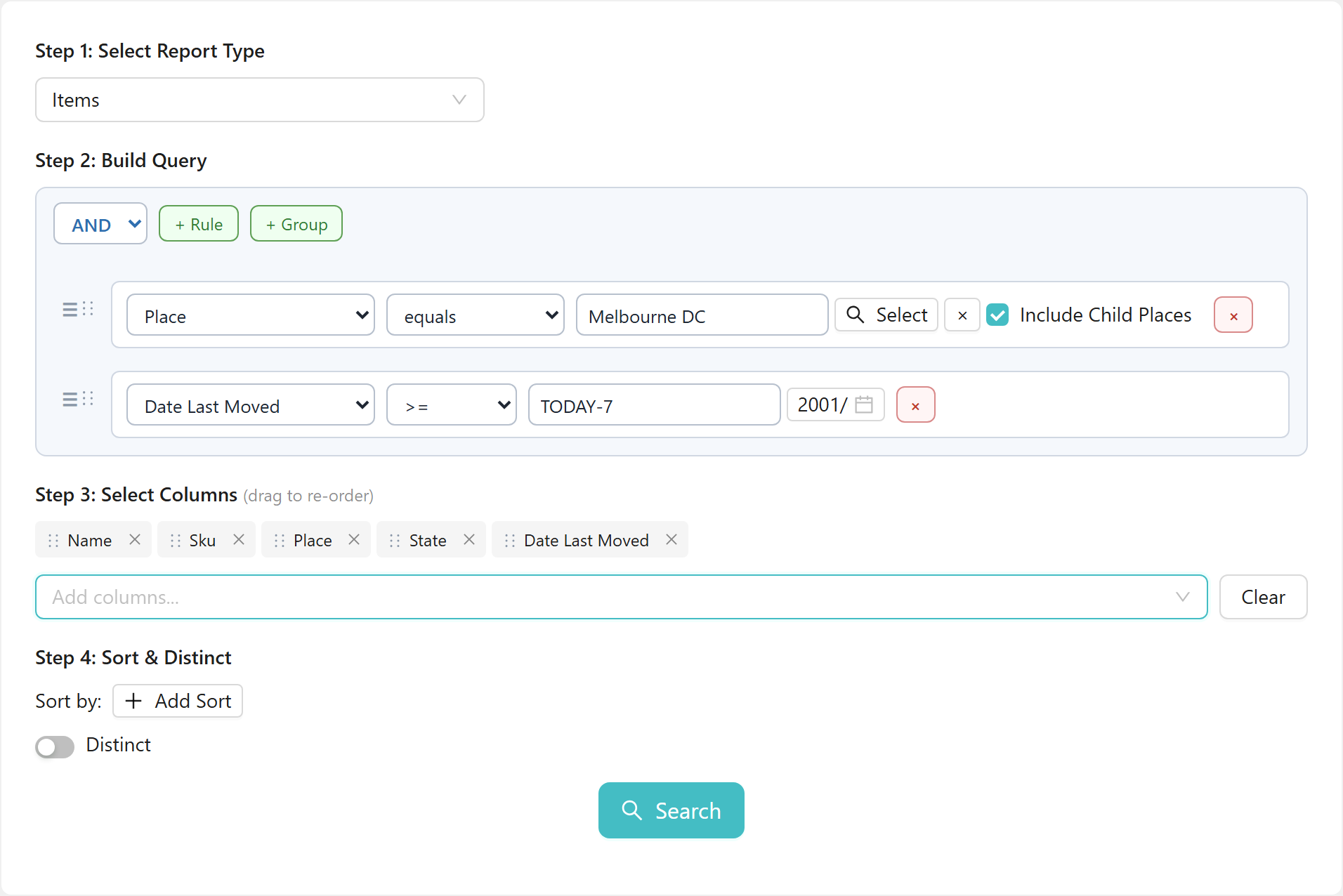Clear the selected place with the small x
The width and height of the screenshot is (1343, 896).
962,315
